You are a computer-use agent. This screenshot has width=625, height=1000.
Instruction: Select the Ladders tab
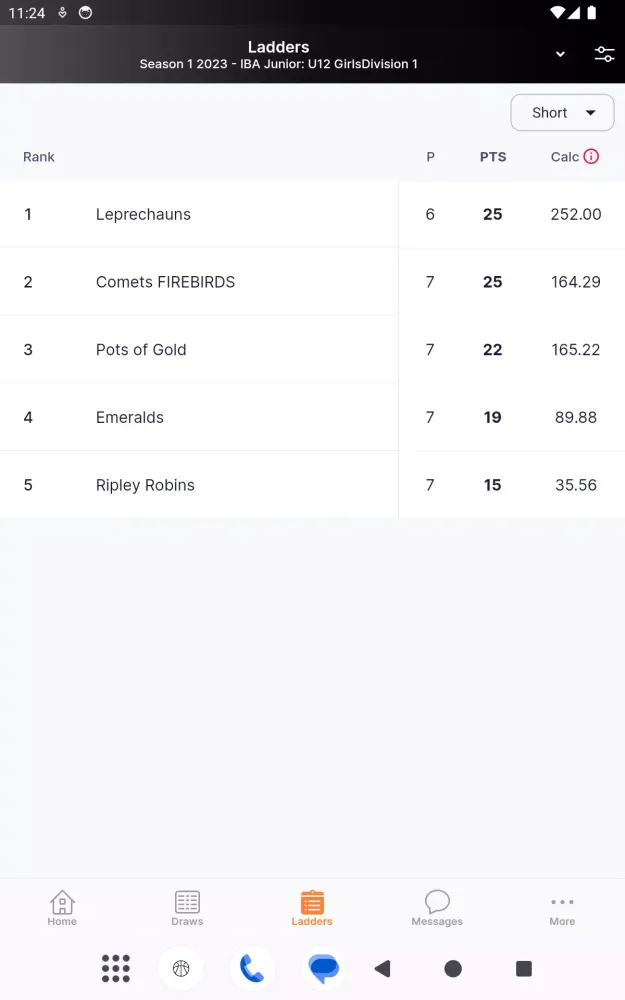(x=312, y=908)
